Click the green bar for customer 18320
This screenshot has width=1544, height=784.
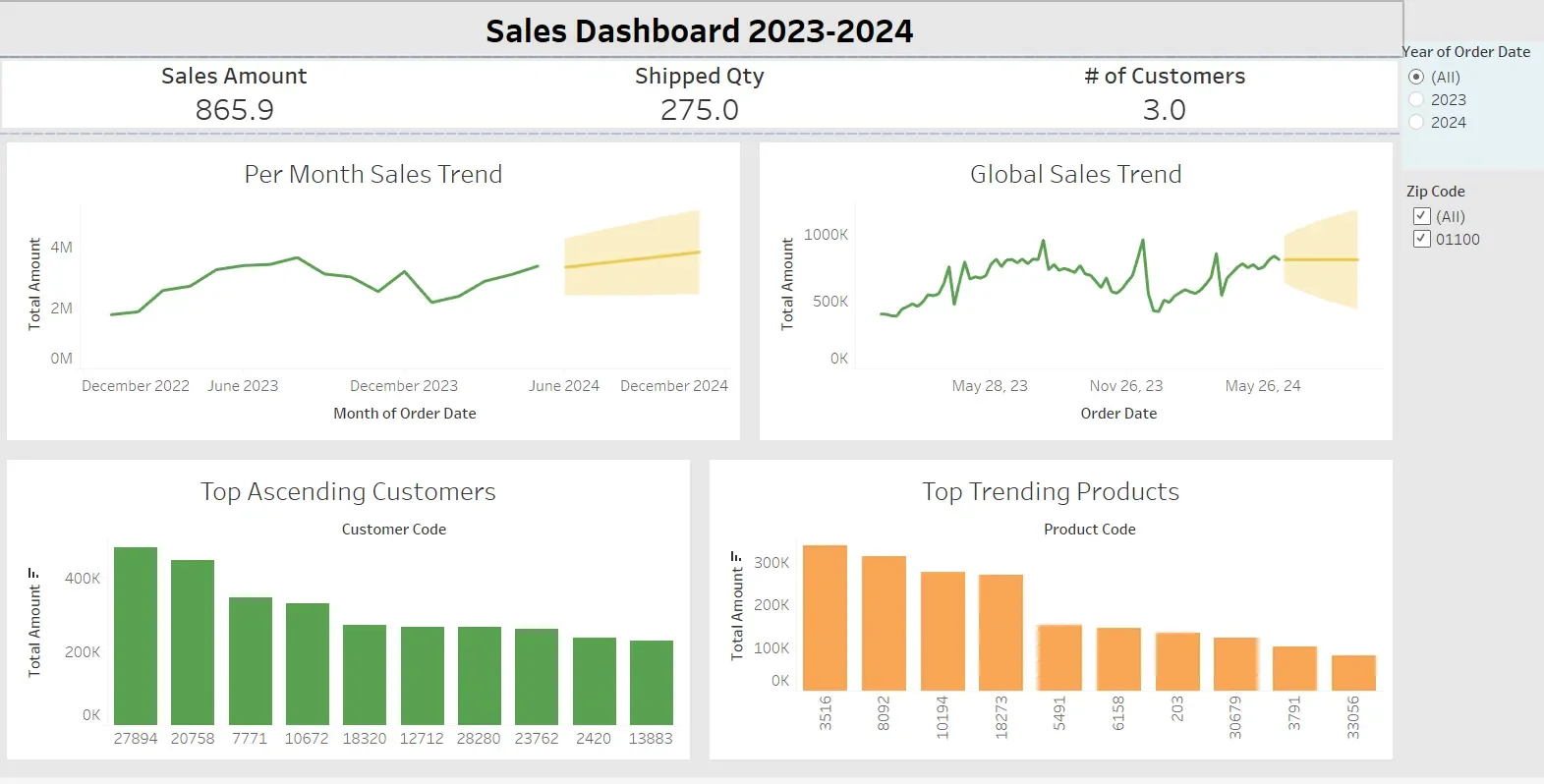(x=365, y=675)
